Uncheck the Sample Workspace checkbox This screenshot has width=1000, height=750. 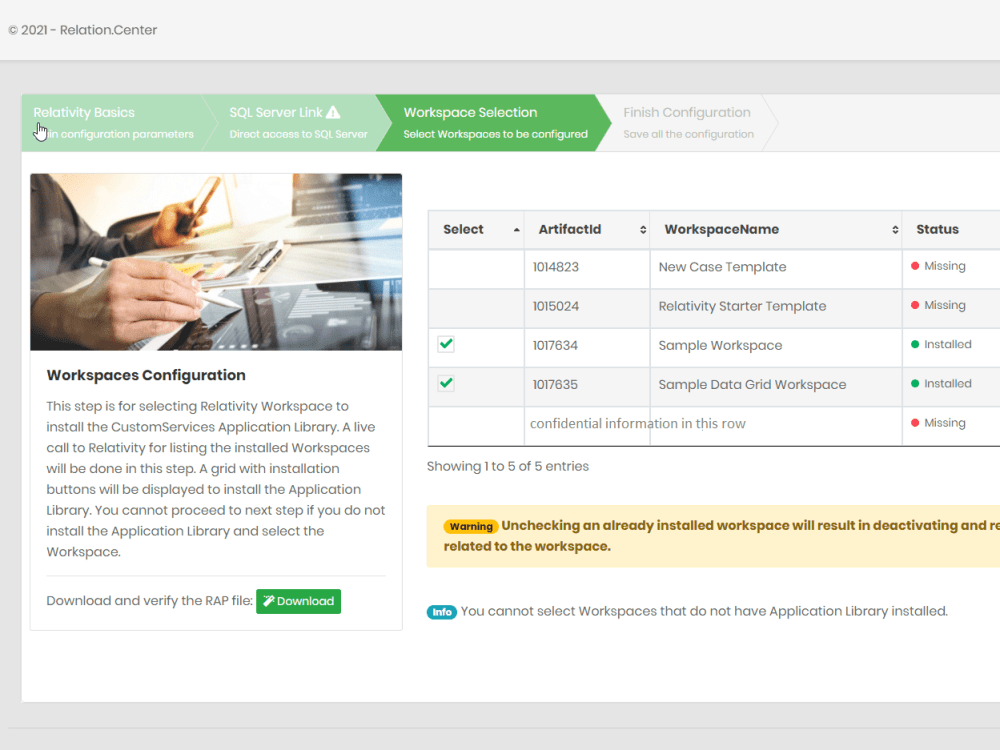446,344
